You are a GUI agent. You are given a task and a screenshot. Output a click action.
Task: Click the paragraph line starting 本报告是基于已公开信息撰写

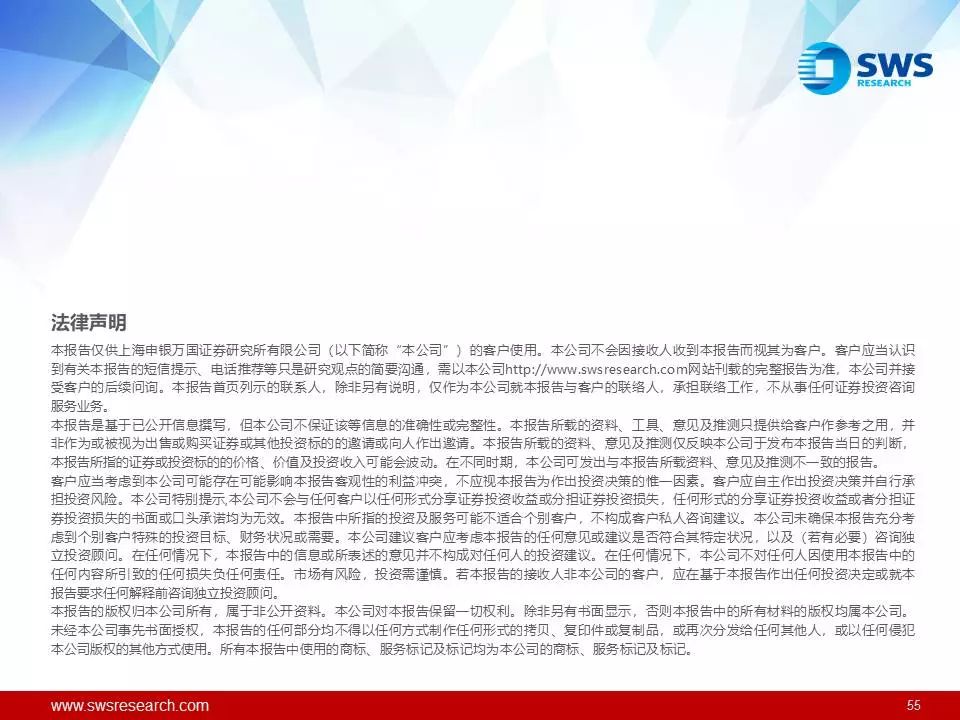(482, 425)
